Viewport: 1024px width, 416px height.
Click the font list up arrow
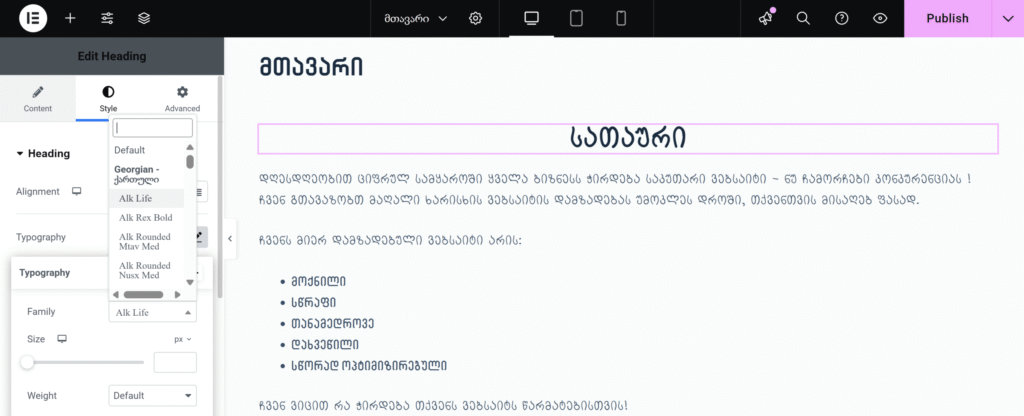pyautogui.click(x=190, y=148)
